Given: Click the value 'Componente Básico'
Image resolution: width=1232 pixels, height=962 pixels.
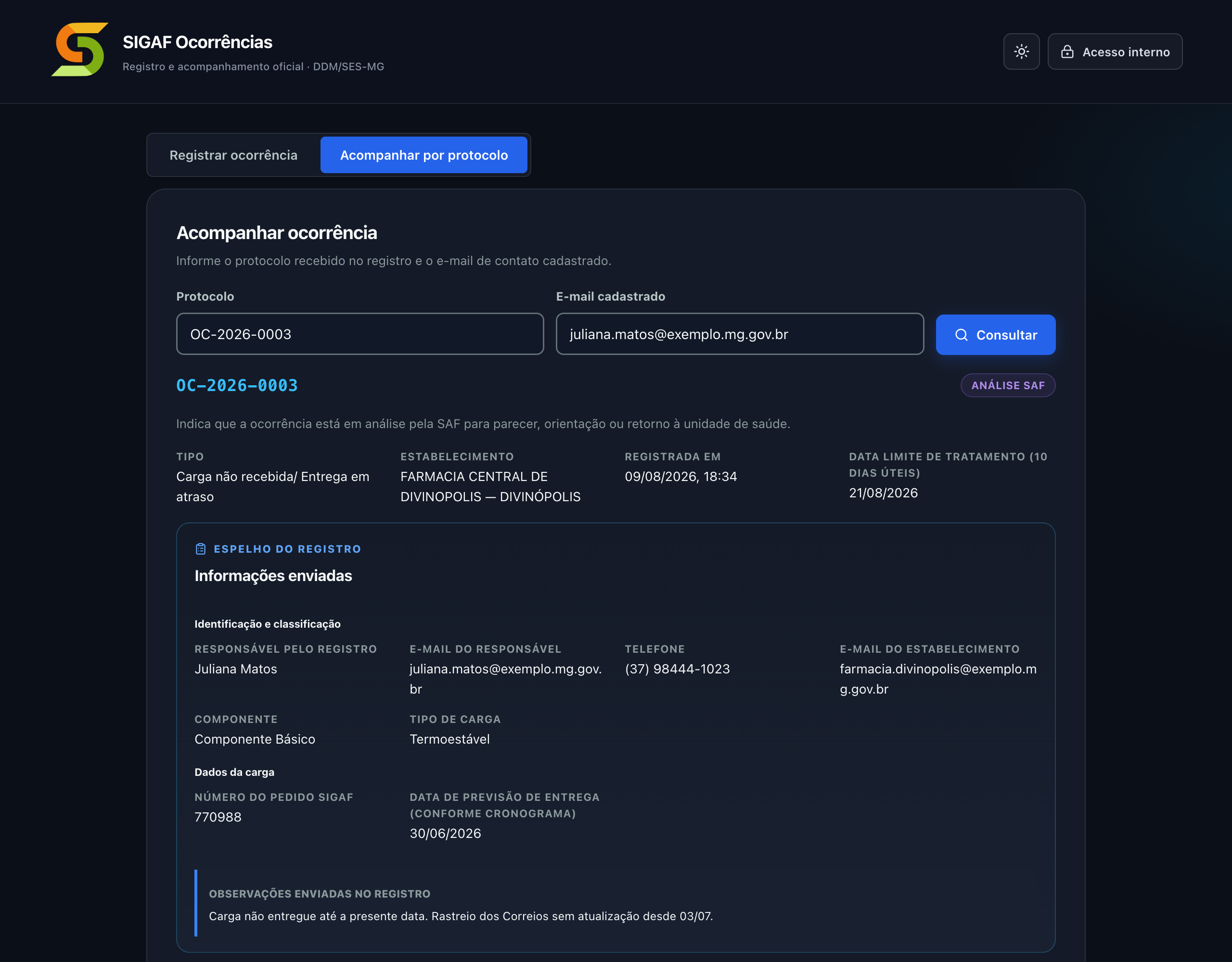Looking at the screenshot, I should pyautogui.click(x=255, y=739).
